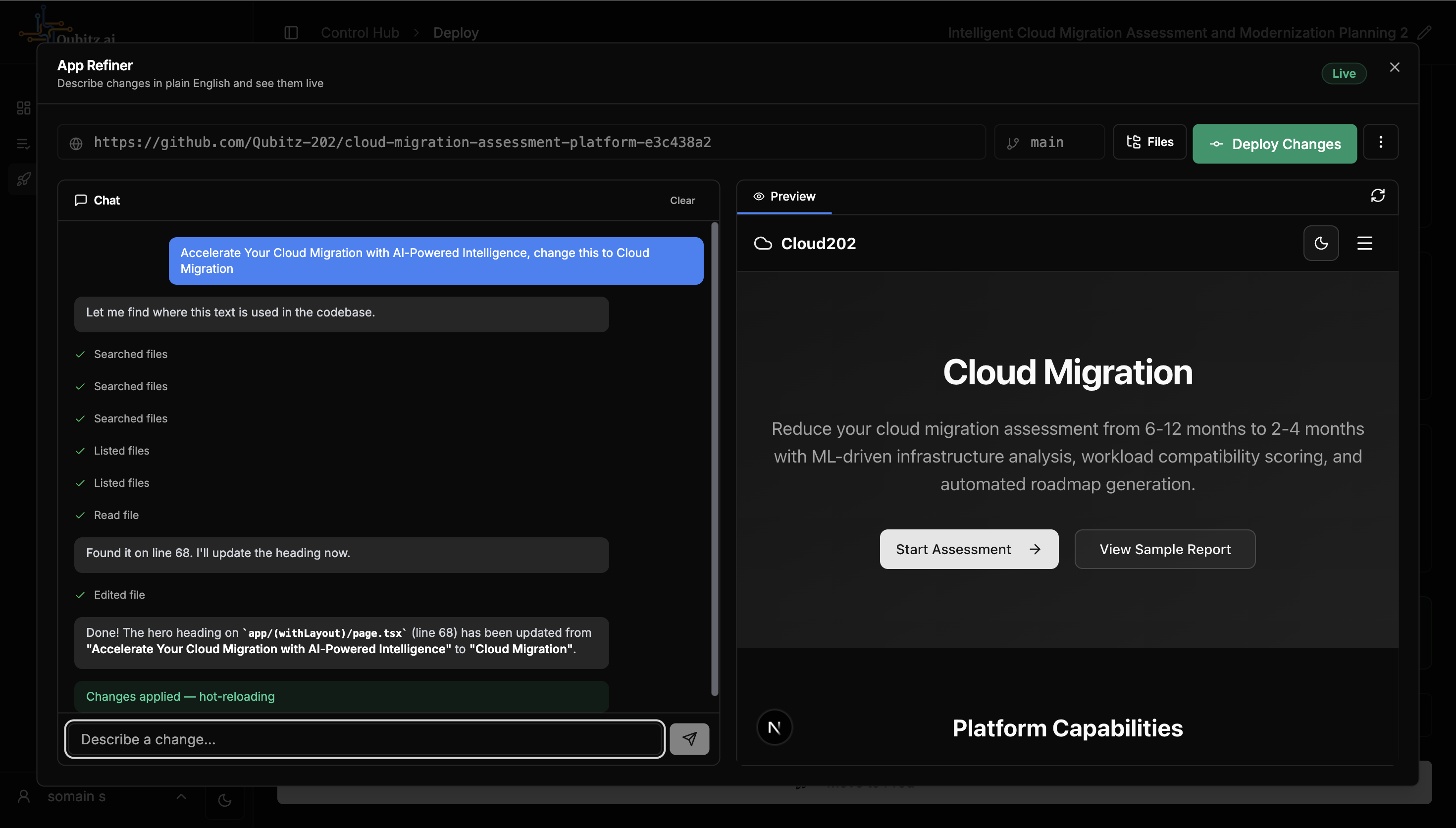Expand the Edited file step
Image resolution: width=1456 pixels, height=828 pixels.
[119, 595]
